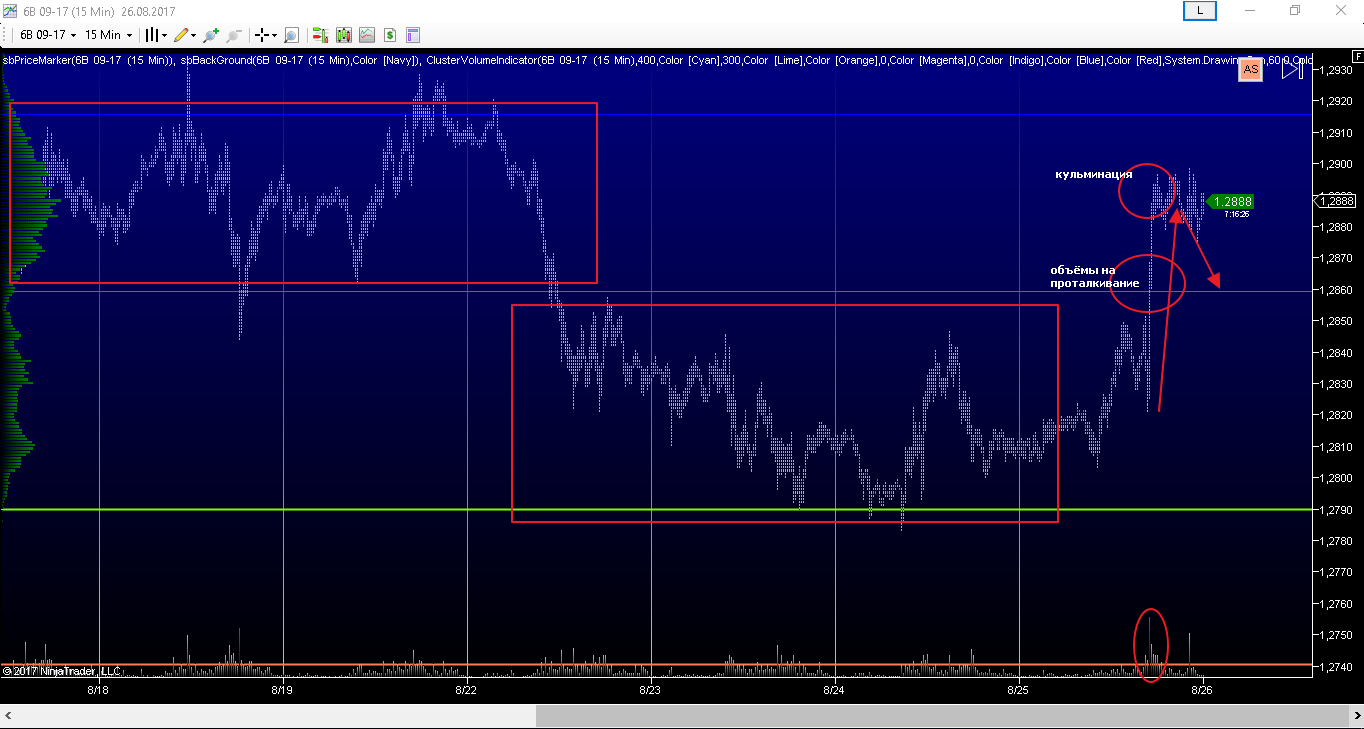
Task: Open the strategies dollar icon
Action: pos(389,35)
